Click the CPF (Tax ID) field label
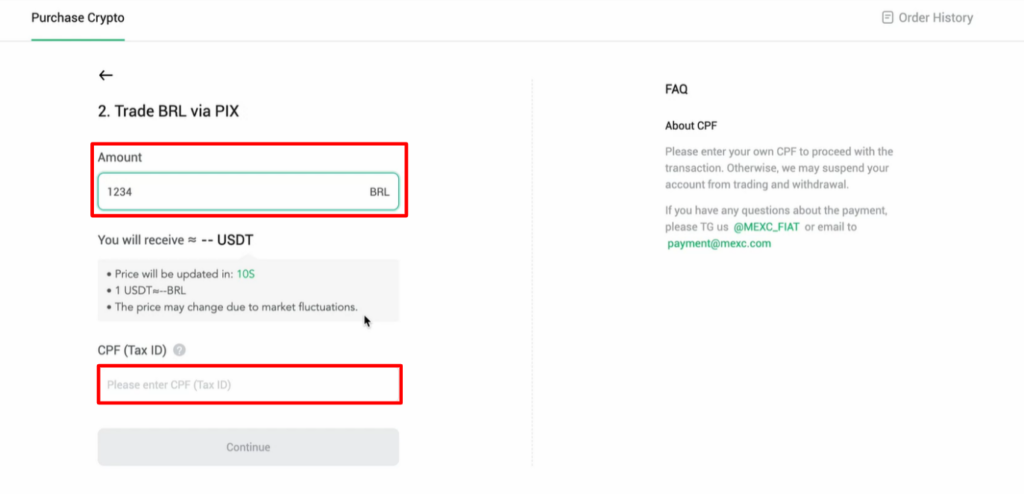The image size is (1024, 494). click(x=133, y=350)
